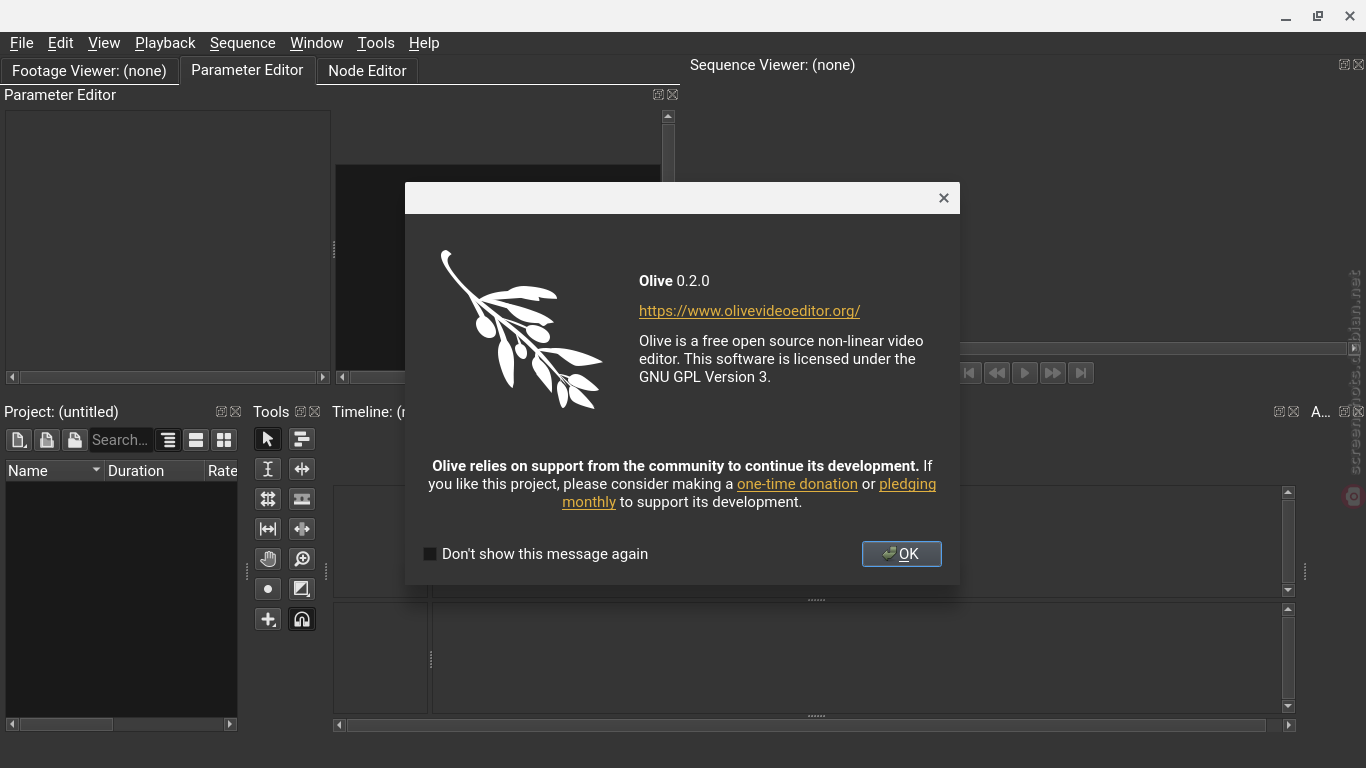
Task: Open the Sequence menu
Action: coord(242,43)
